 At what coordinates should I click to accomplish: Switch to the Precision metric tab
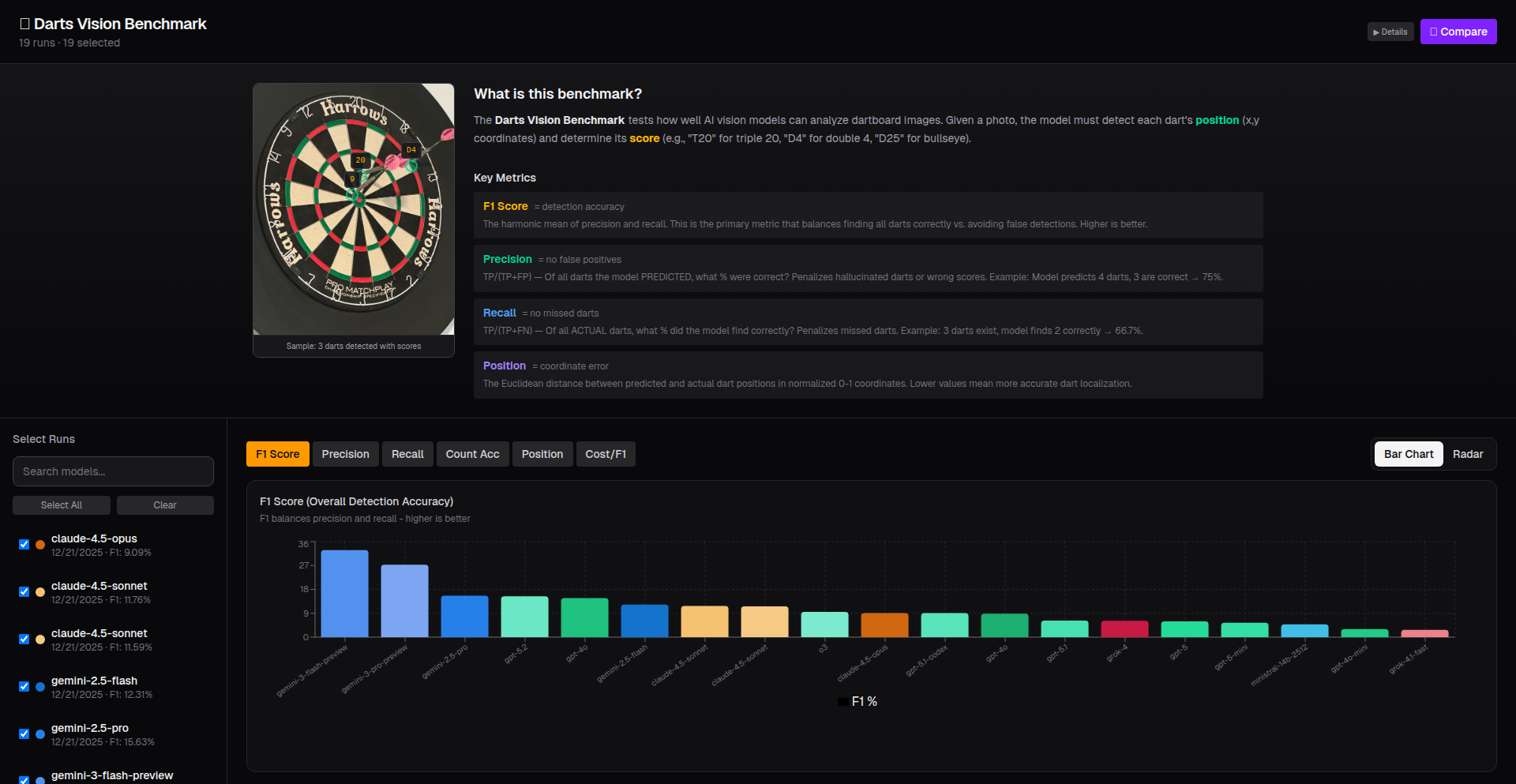(x=345, y=454)
